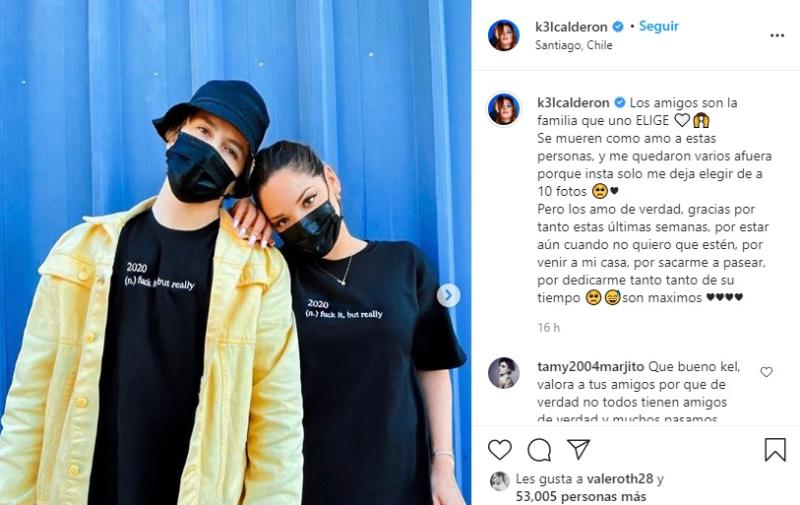View the 53,005 personas más likes list
Image resolution: width=800 pixels, height=505 pixels.
(x=581, y=496)
